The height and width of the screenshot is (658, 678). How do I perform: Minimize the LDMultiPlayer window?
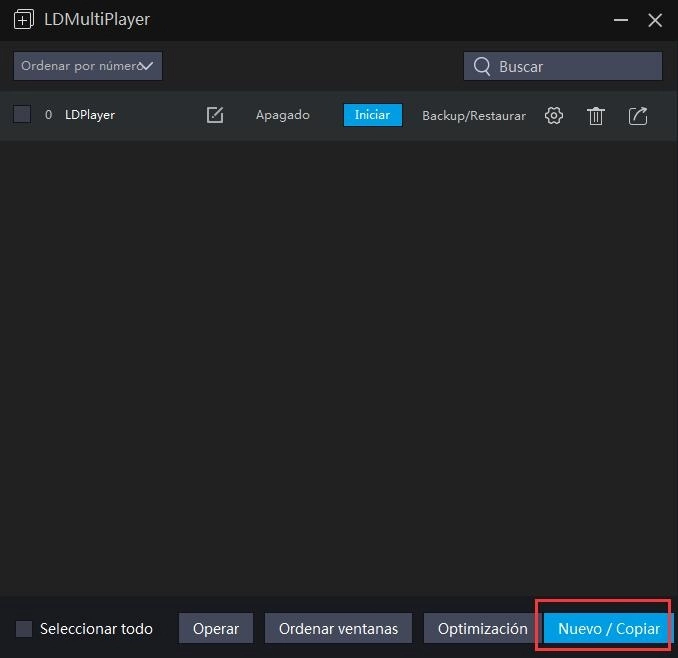tap(621, 20)
